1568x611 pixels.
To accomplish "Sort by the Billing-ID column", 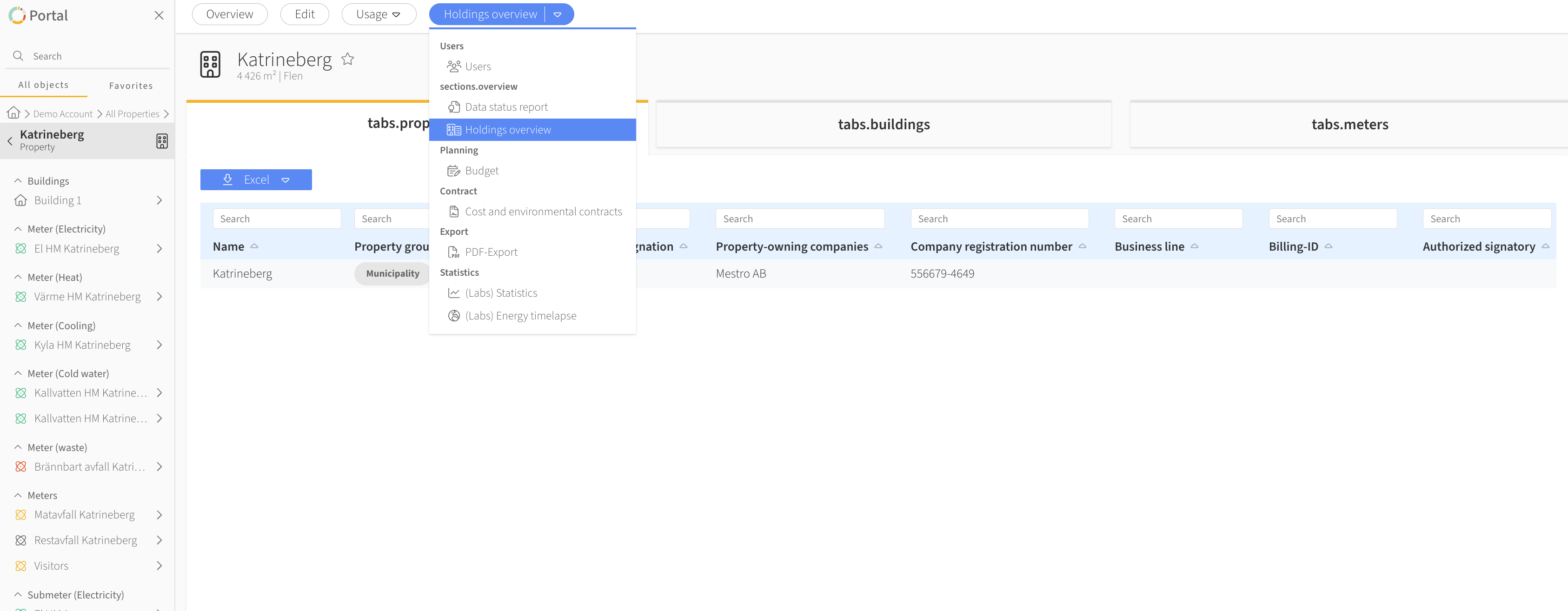I will (1300, 246).
